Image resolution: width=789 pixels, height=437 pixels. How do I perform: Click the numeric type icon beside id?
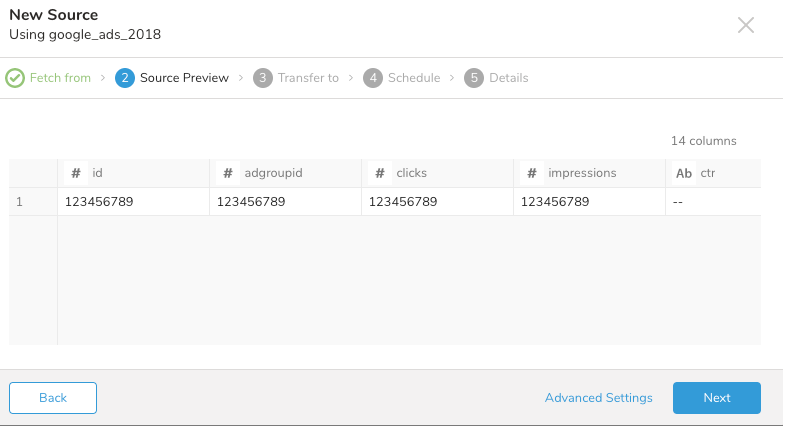(76, 173)
